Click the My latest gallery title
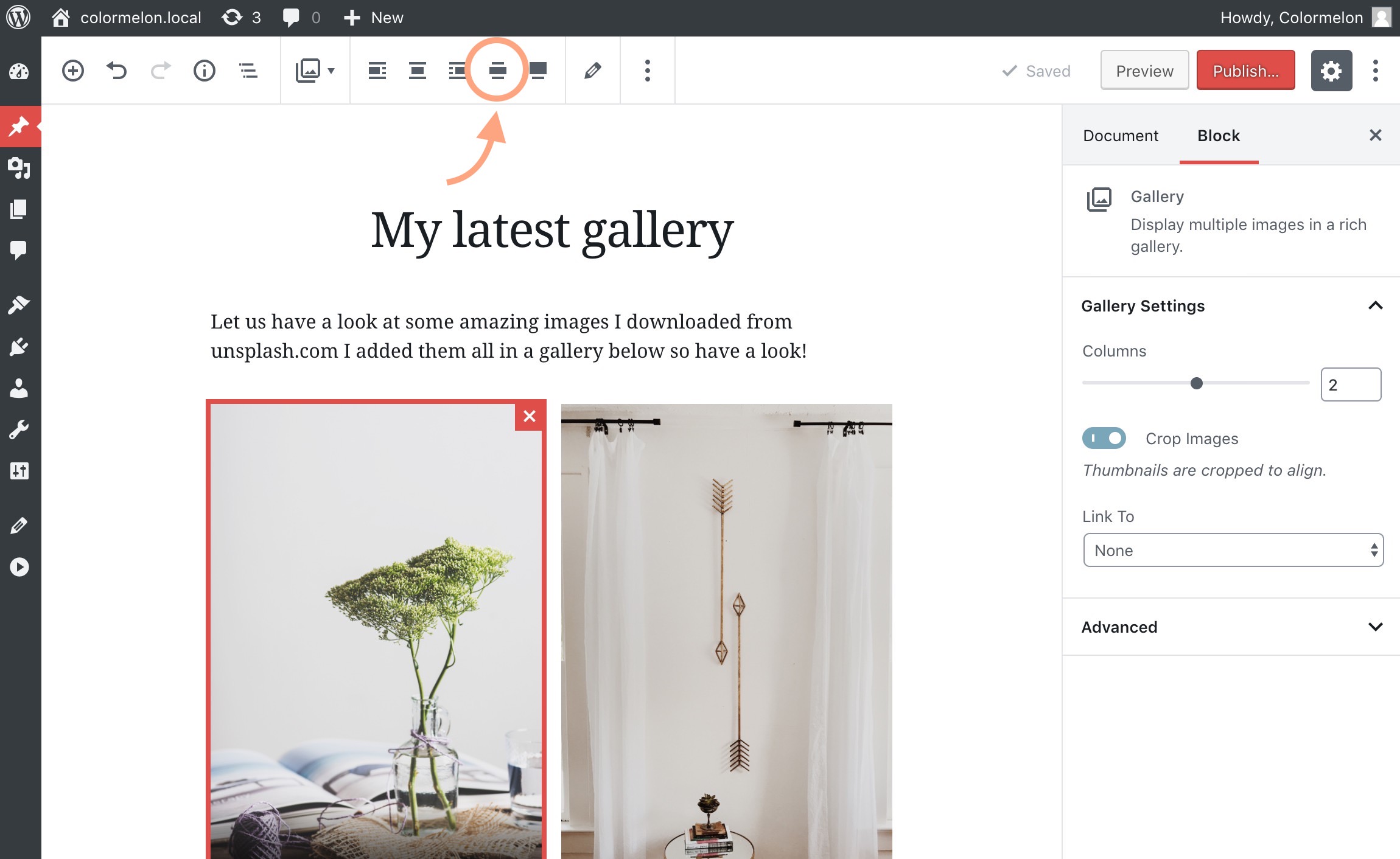Image resolution: width=1400 pixels, height=859 pixels. 552,230
